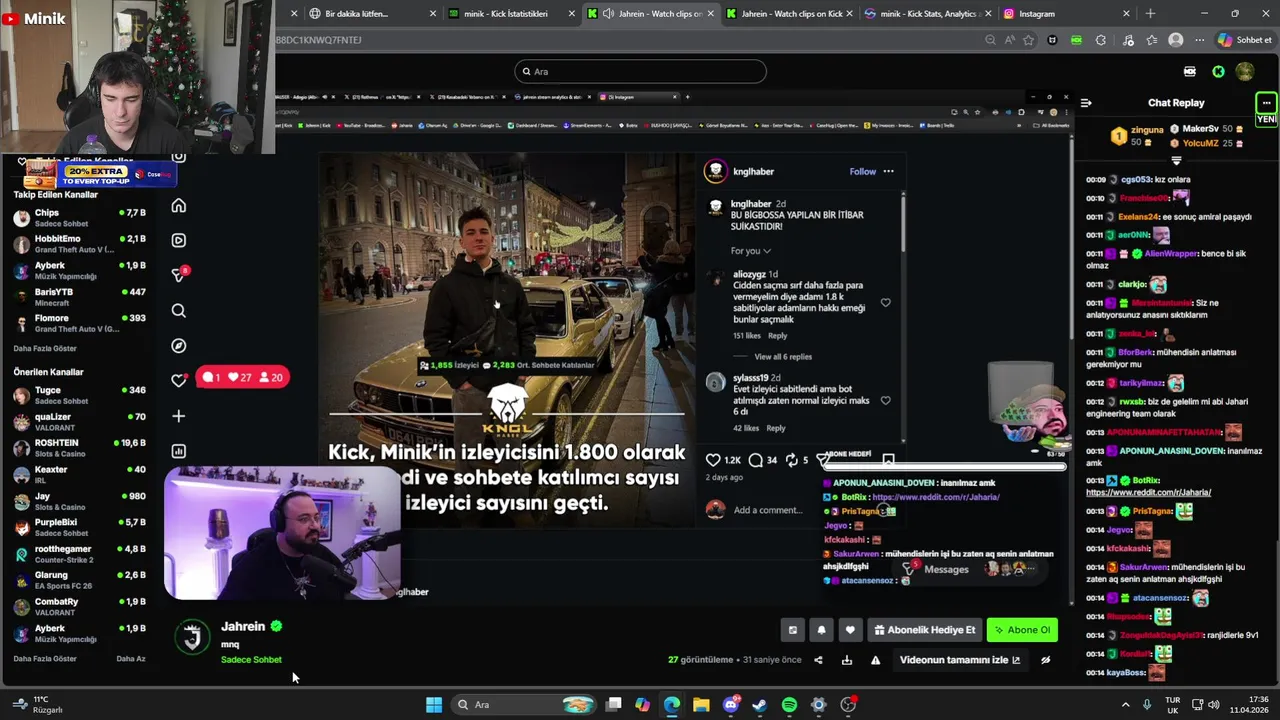Collapse recommended list with 'Daha Az'
1280x720 pixels.
coord(131,659)
